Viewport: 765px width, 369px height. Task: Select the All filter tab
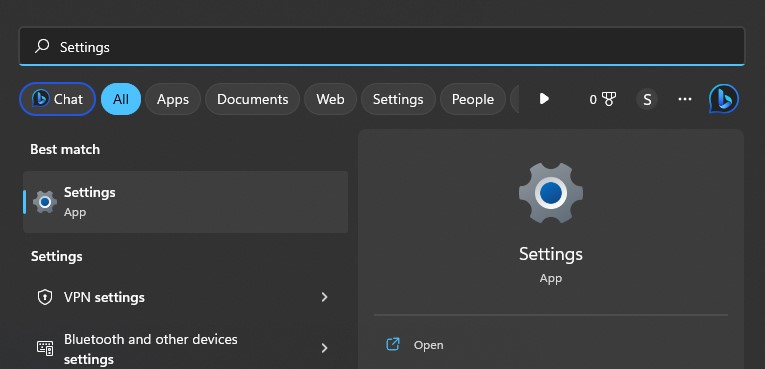click(x=121, y=99)
